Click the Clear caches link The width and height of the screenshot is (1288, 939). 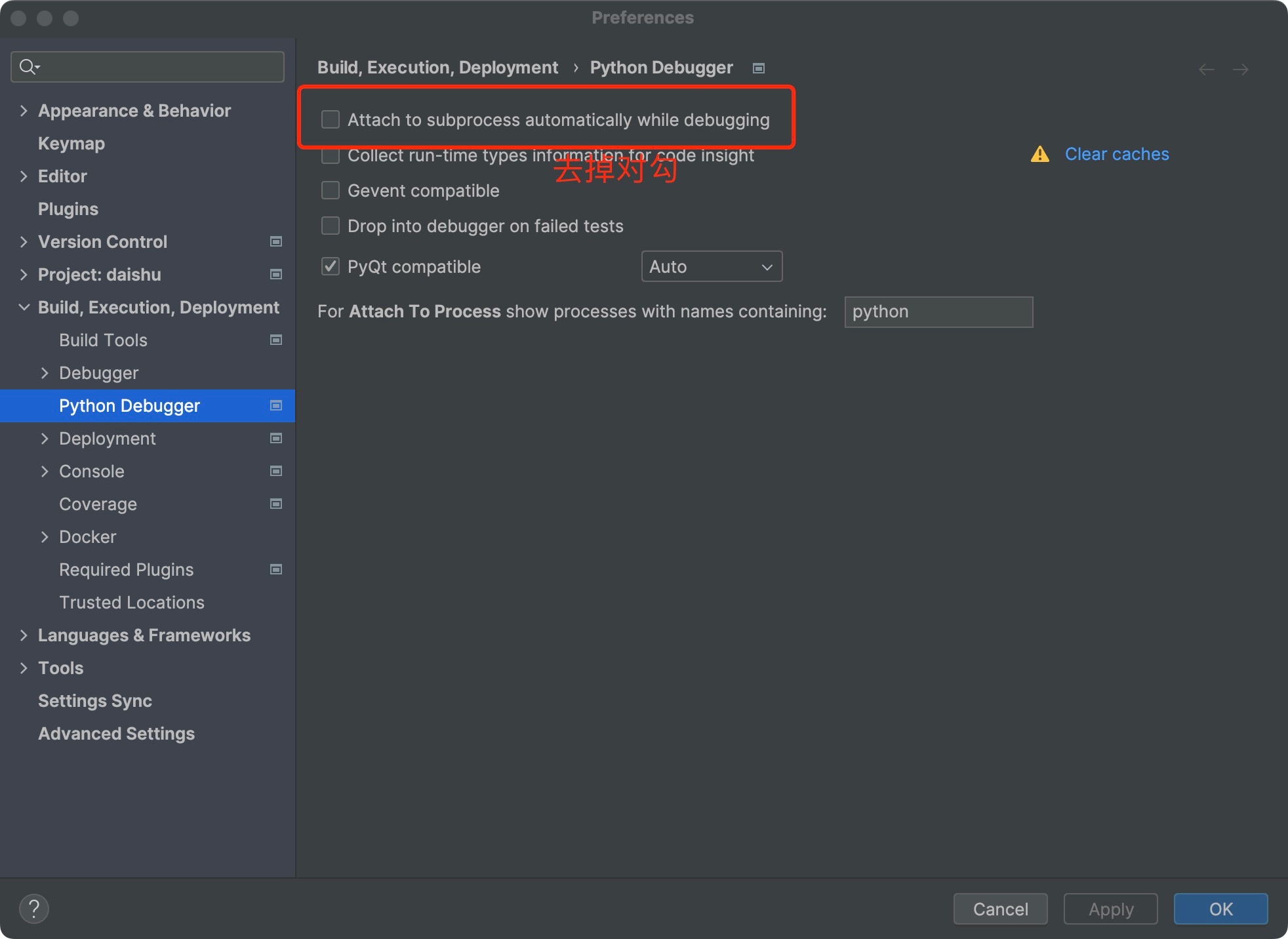(x=1117, y=154)
